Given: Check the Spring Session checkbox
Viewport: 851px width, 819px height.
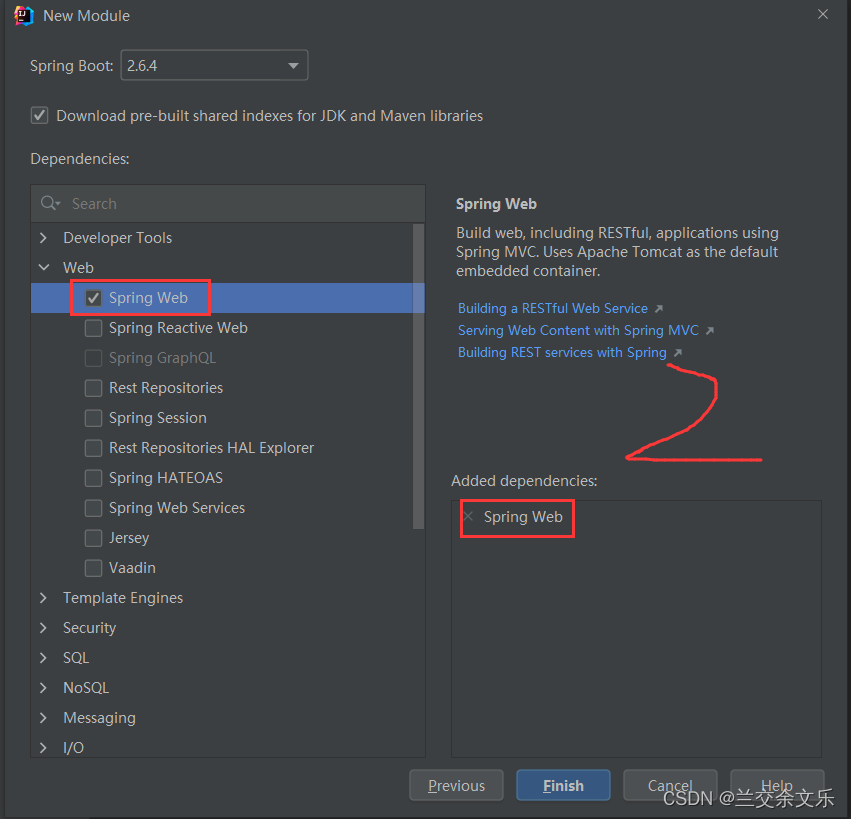Looking at the screenshot, I should (93, 418).
